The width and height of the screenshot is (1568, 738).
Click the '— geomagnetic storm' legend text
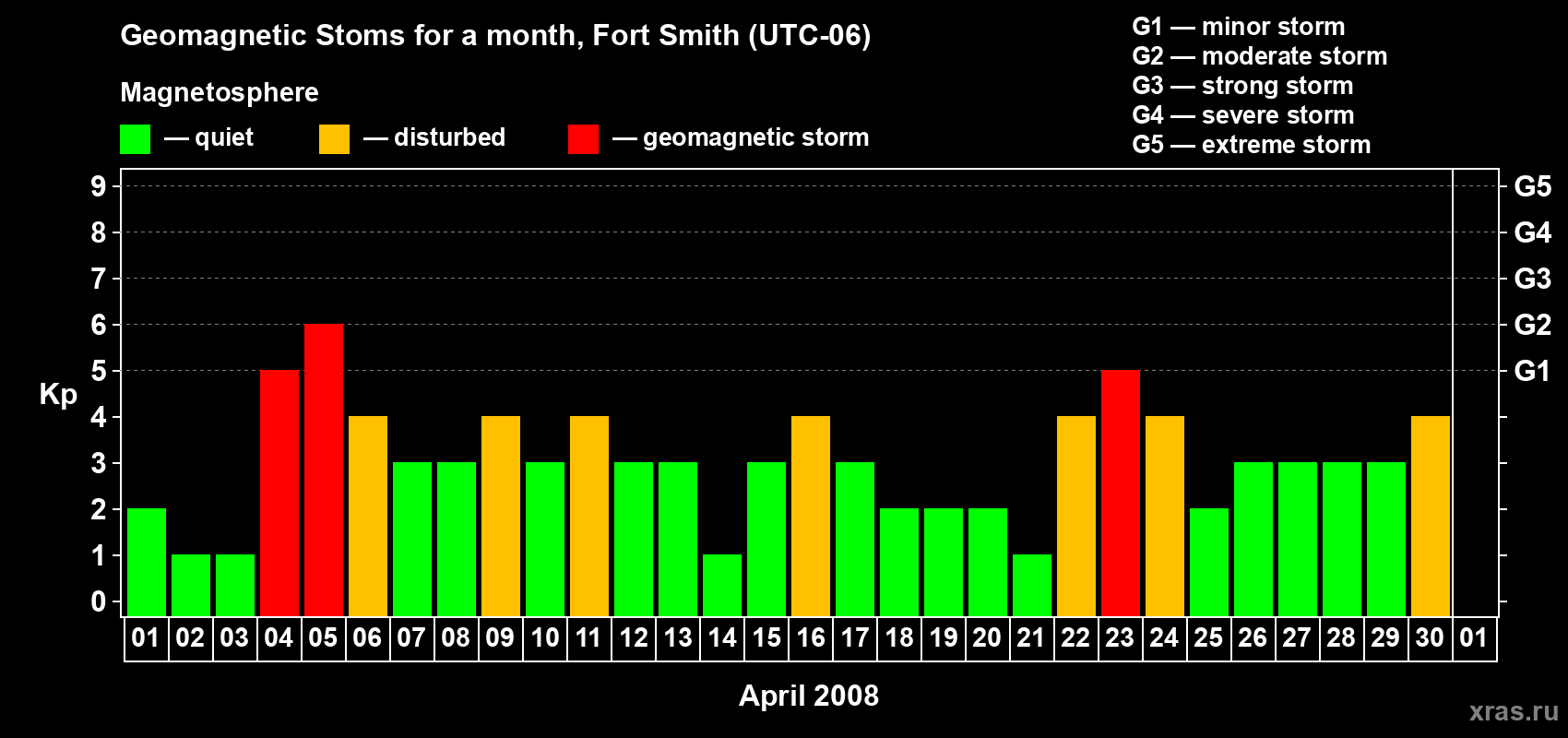(741, 138)
